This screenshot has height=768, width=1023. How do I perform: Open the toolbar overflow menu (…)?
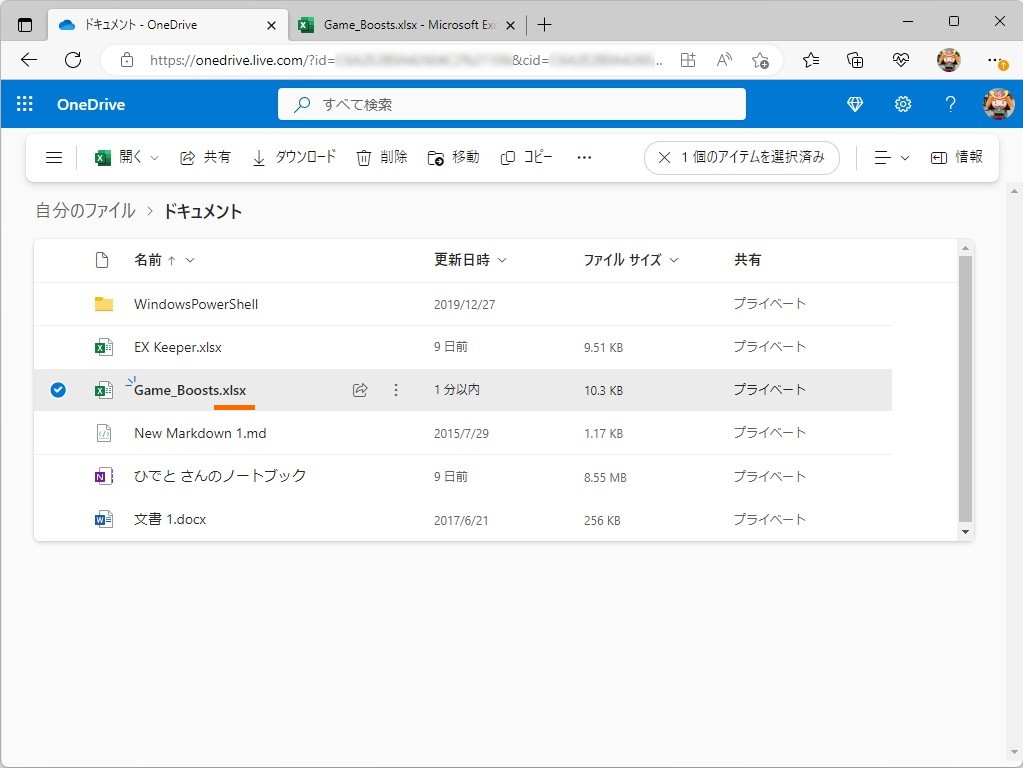pos(584,157)
